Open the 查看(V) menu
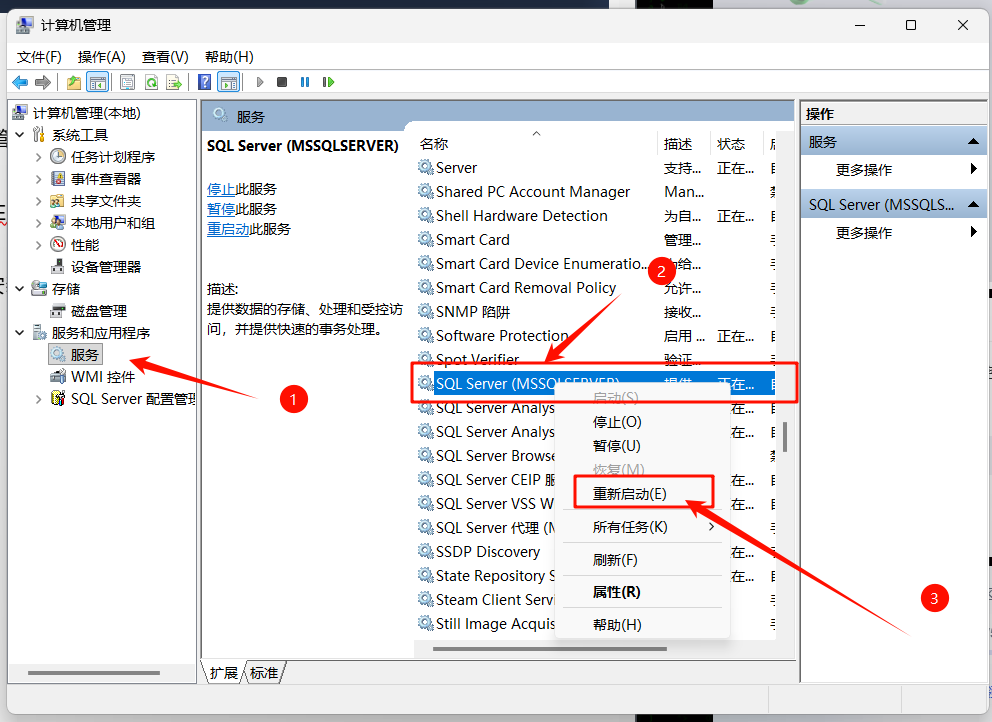Viewport: 992px width, 722px height. pos(164,57)
